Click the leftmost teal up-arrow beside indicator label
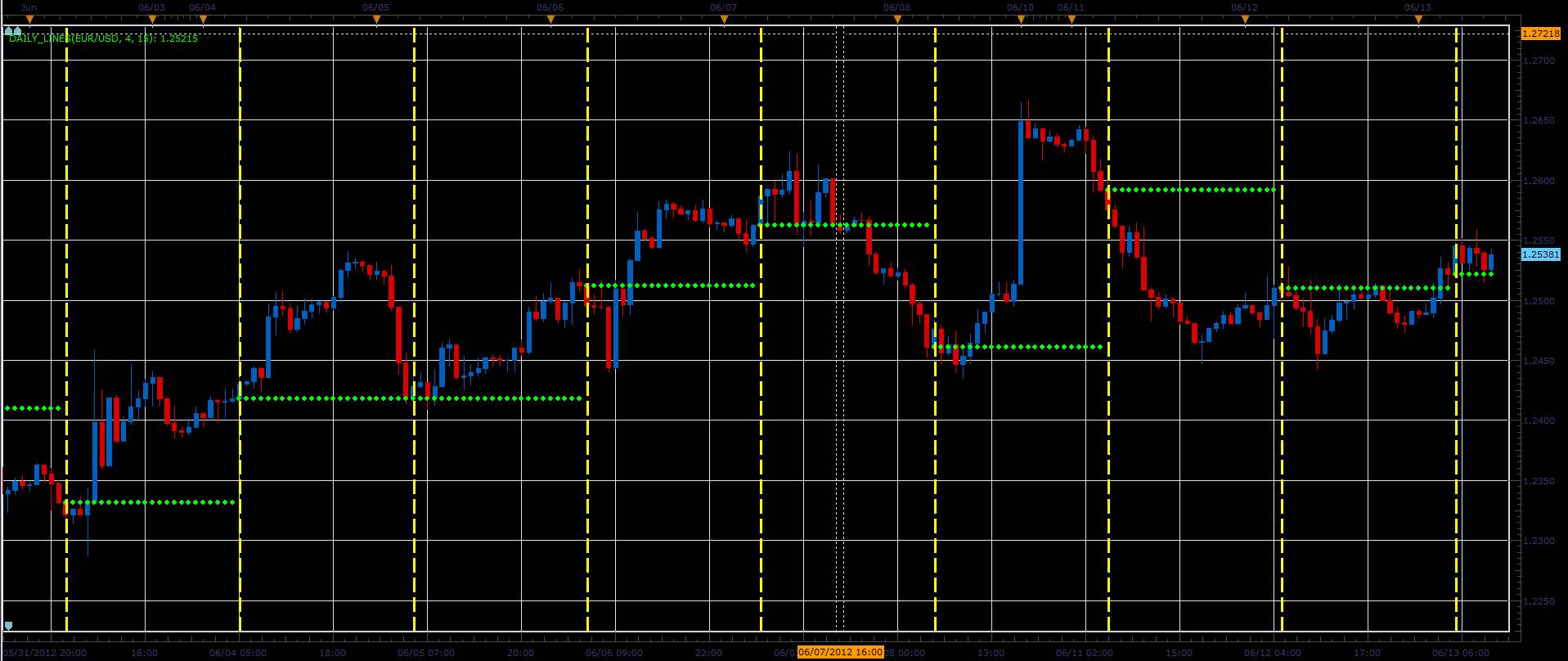 pyautogui.click(x=8, y=31)
